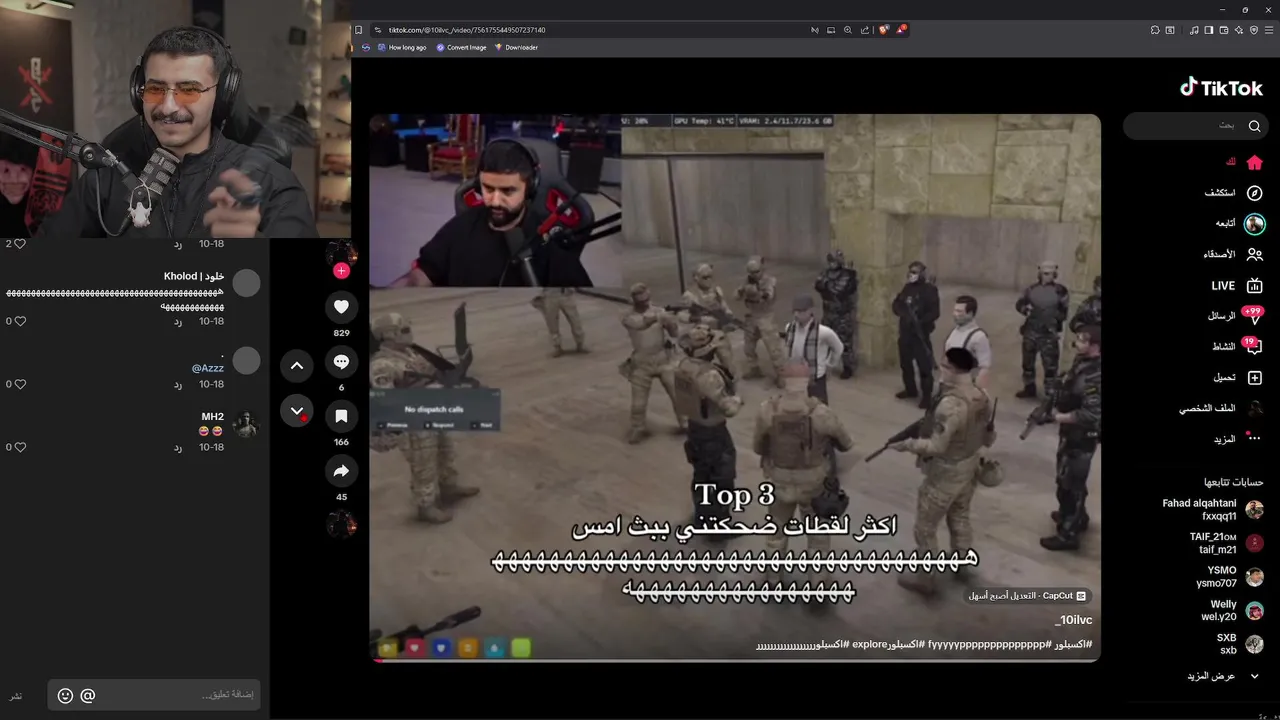The height and width of the screenshot is (720, 1280).
Task: Open the Brave Shields lion icon
Action: (883, 30)
